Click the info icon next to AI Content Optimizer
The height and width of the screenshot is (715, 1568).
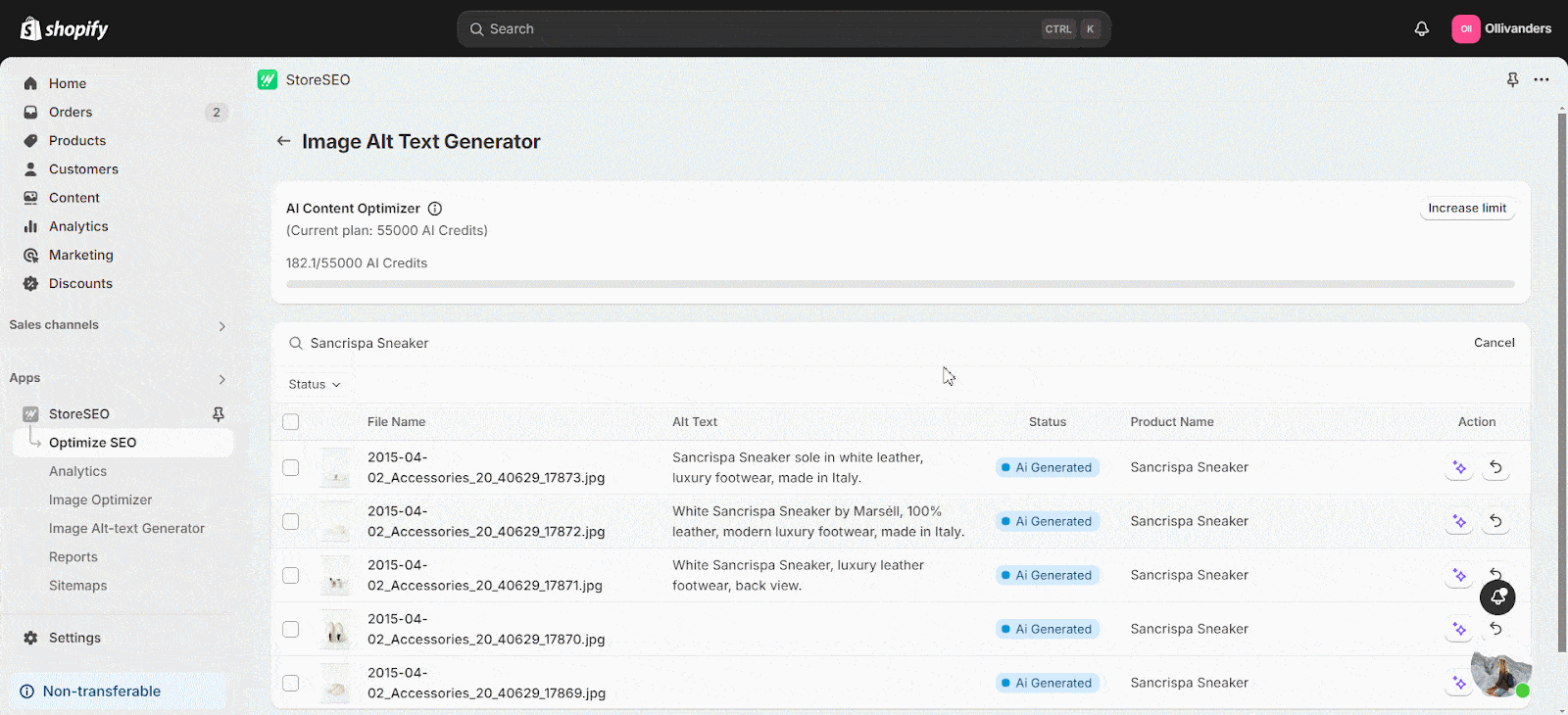pyautogui.click(x=435, y=209)
